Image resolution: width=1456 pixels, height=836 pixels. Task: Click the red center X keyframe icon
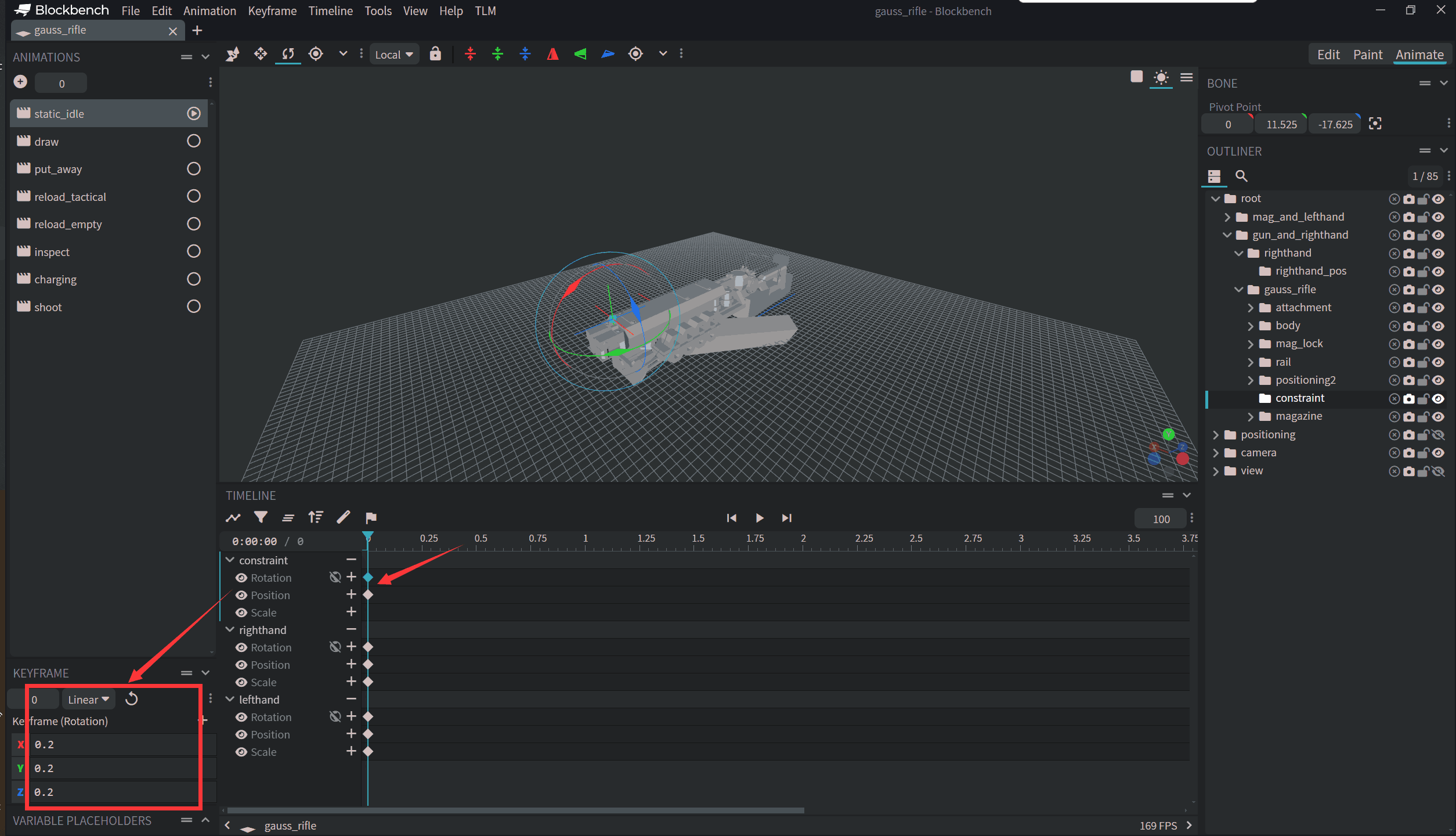(x=471, y=54)
